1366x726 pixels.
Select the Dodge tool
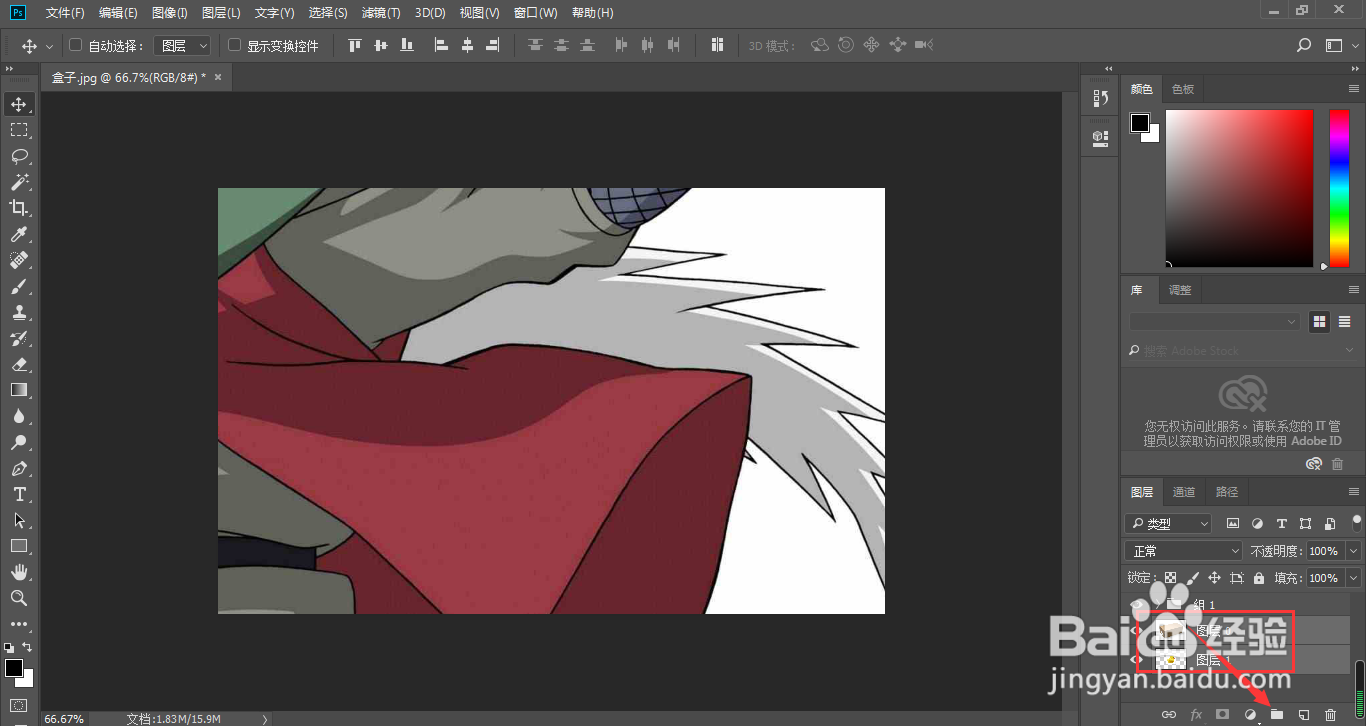pos(19,442)
